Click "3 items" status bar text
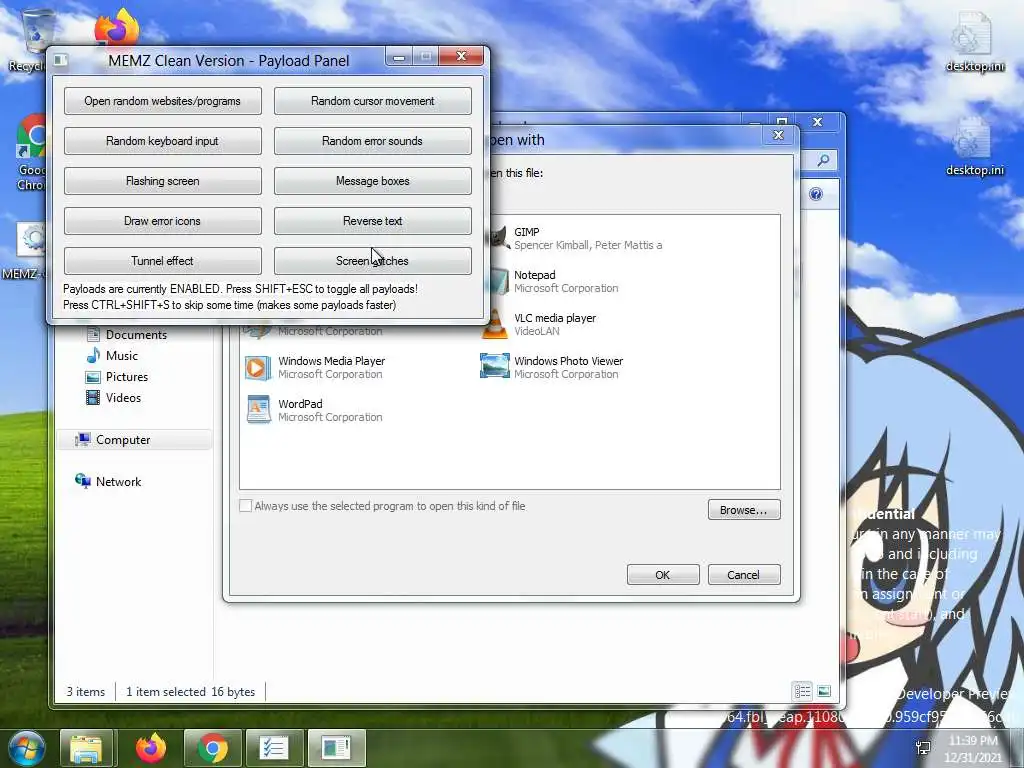1024x768 pixels. [x=86, y=692]
